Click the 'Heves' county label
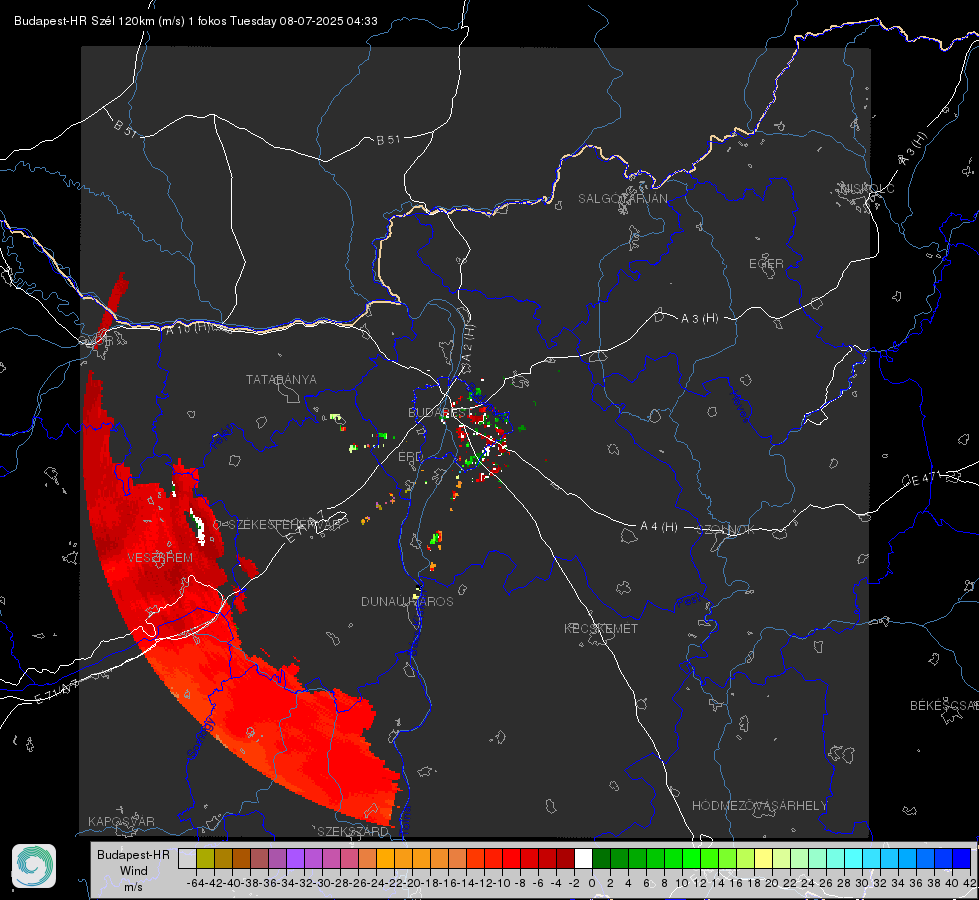 [x=739, y=405]
